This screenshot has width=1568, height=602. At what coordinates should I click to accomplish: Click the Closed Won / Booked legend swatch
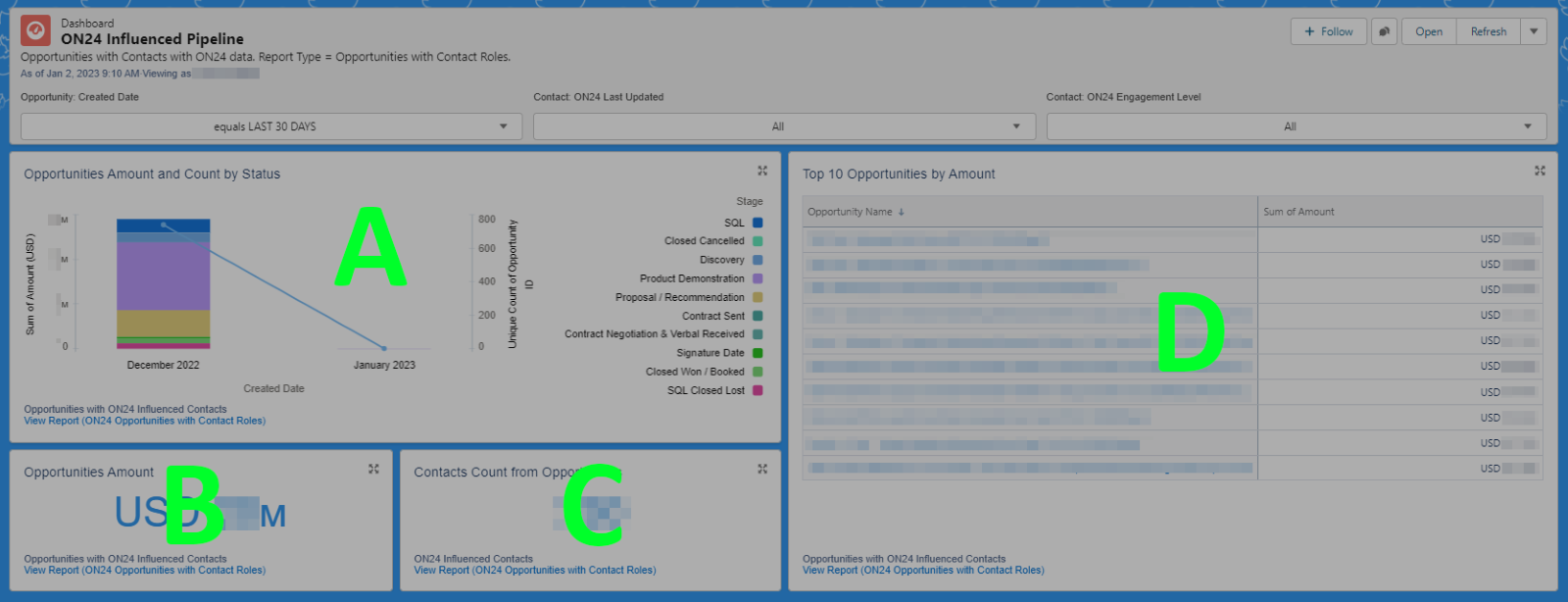758,372
